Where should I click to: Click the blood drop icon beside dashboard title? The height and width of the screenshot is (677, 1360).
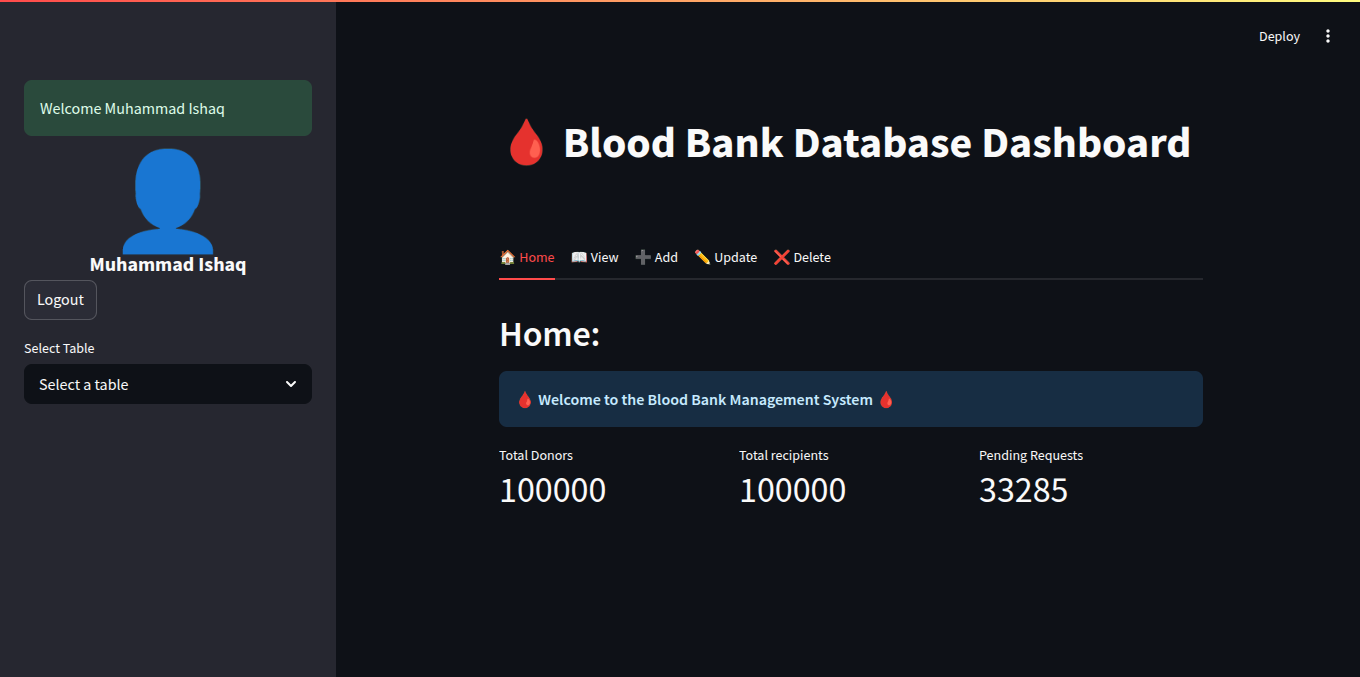[x=525, y=143]
